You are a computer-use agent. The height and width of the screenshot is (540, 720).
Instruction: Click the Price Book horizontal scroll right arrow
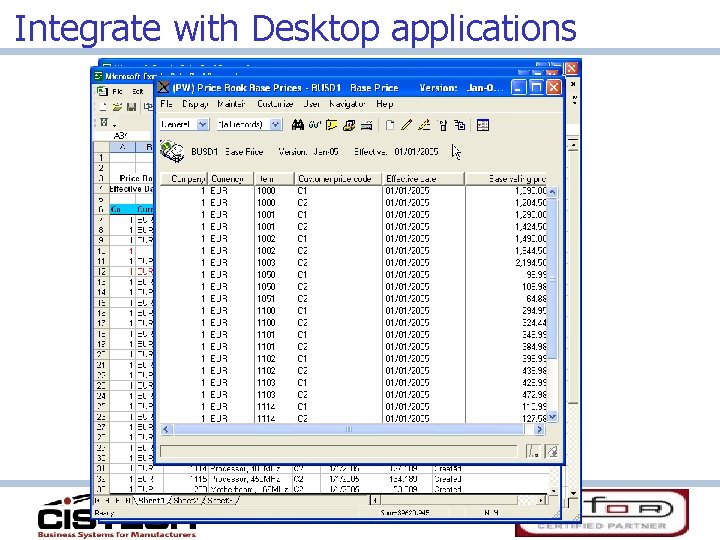coord(540,429)
